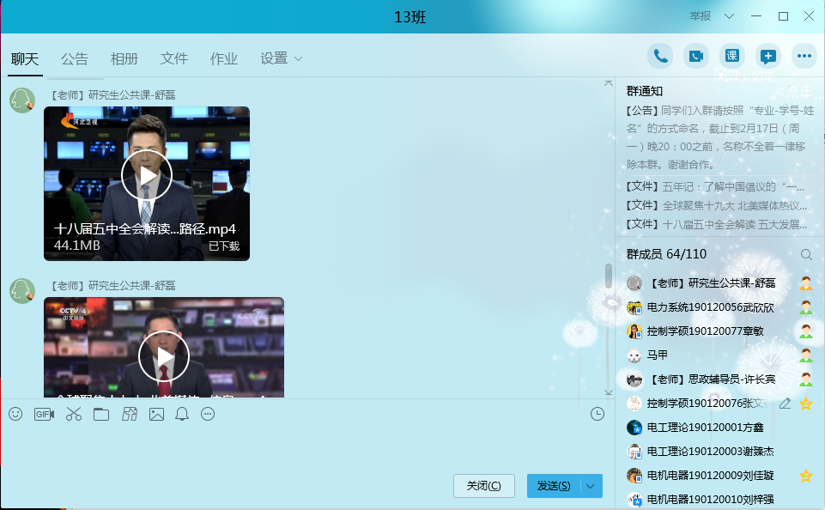Toggle the star beside 控制学硕190120076 member
Screen dimensions: 825x510
coord(805,404)
